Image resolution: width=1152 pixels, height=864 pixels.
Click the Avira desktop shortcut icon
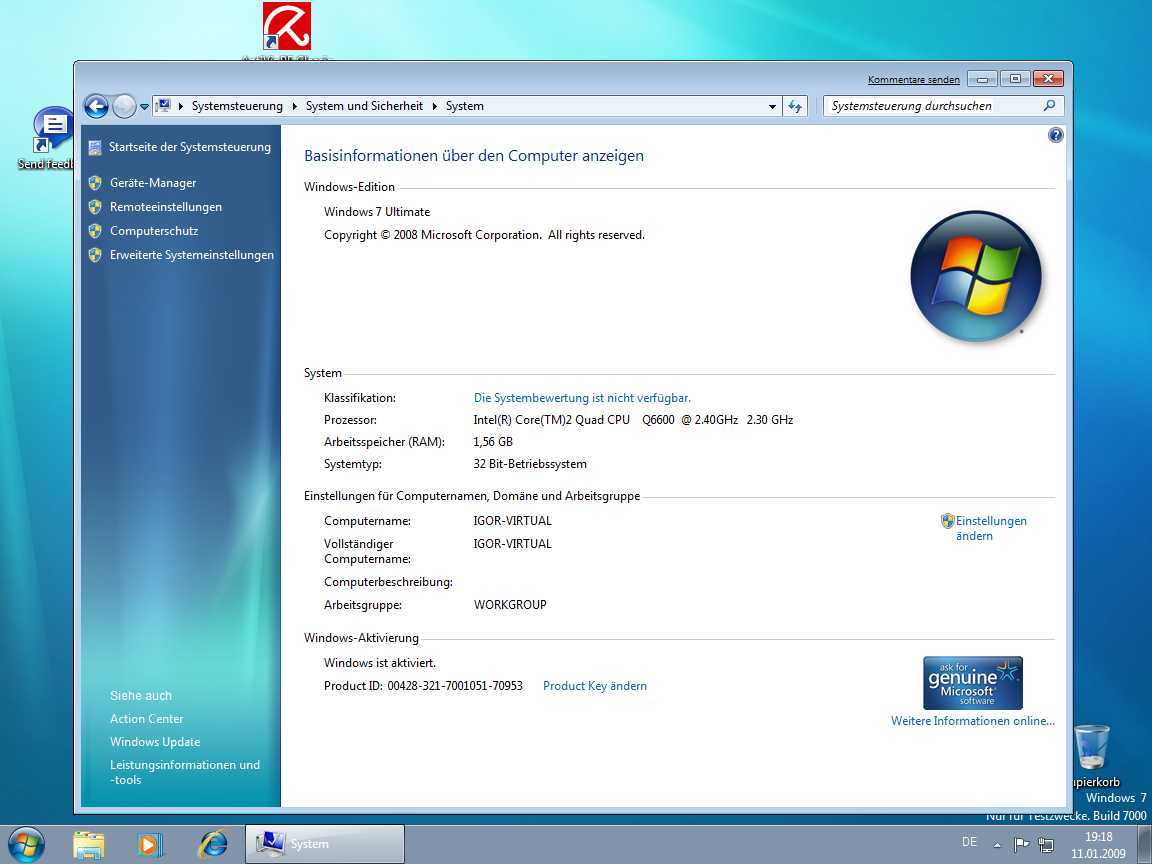point(286,27)
